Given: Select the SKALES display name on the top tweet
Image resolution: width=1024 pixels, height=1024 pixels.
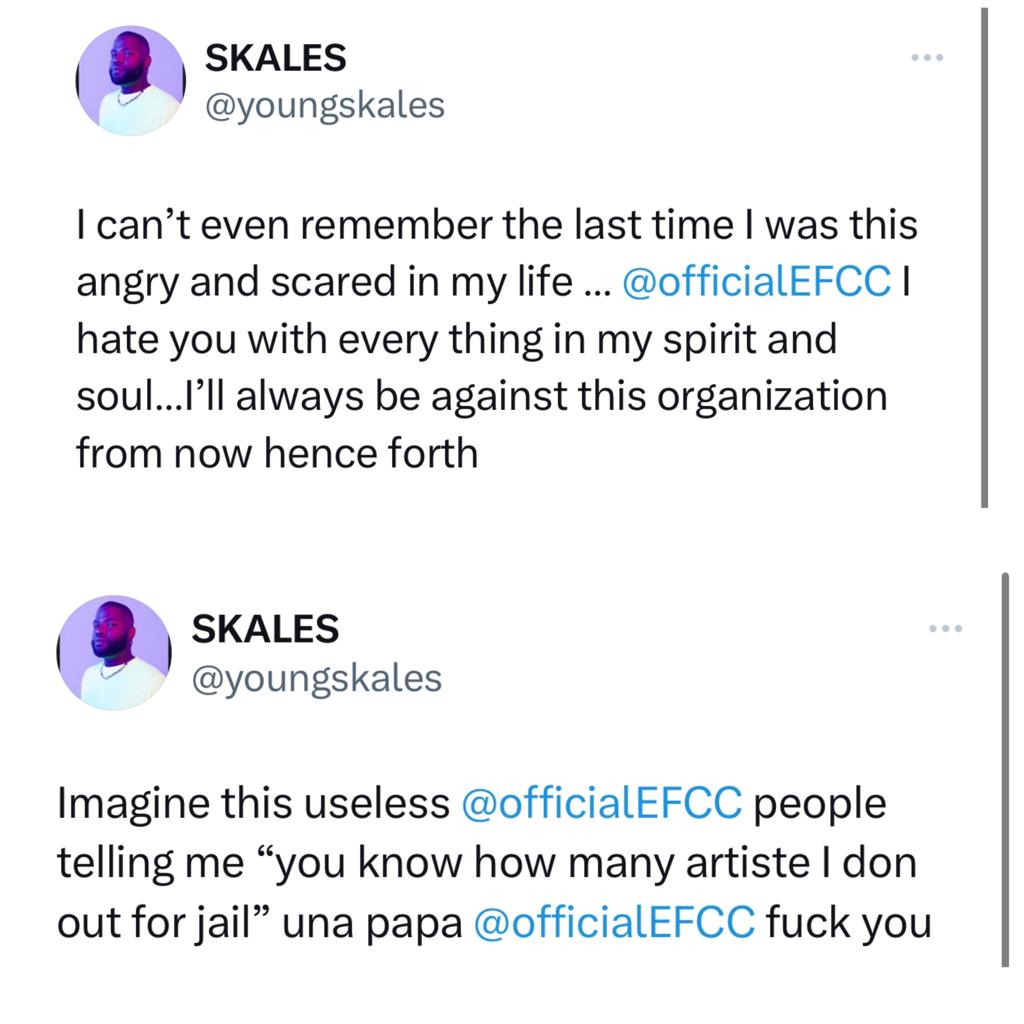Looking at the screenshot, I should [x=273, y=58].
